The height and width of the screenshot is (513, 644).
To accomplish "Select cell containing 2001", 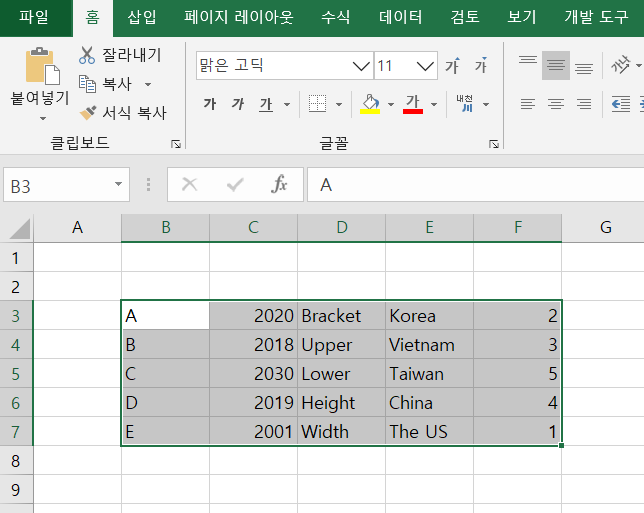I will click(x=253, y=432).
